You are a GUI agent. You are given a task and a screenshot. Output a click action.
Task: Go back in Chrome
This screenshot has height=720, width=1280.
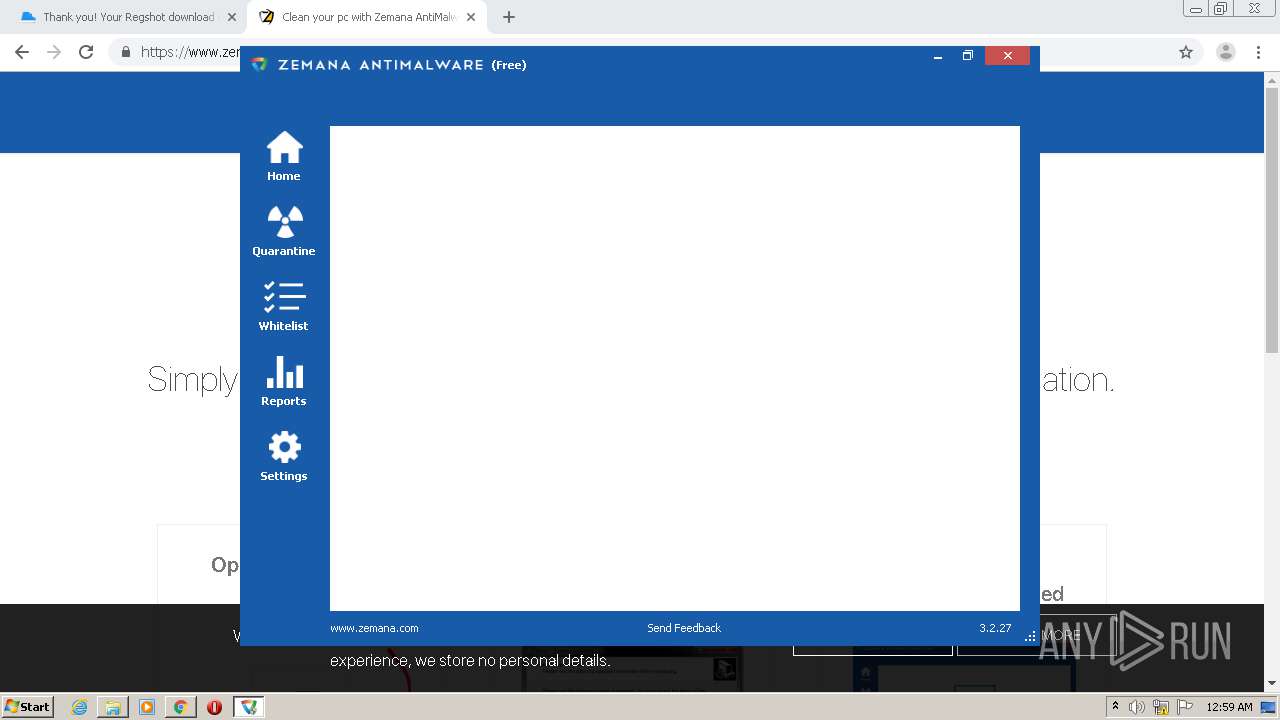[22, 52]
